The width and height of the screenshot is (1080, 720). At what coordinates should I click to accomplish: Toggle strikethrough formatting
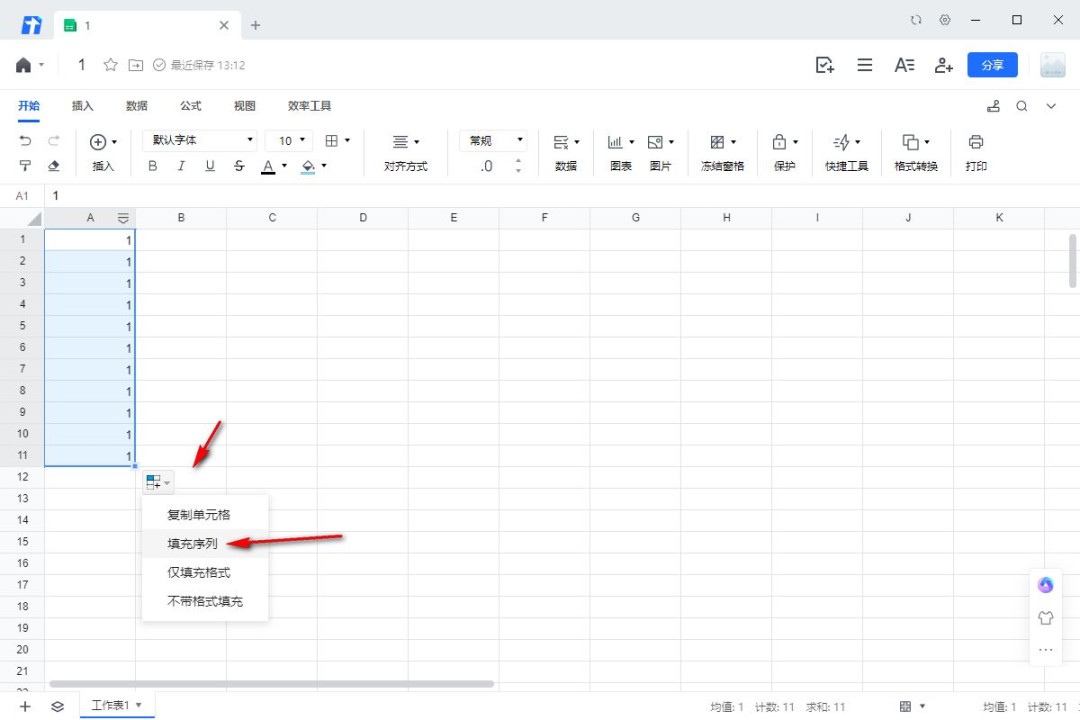(x=239, y=166)
